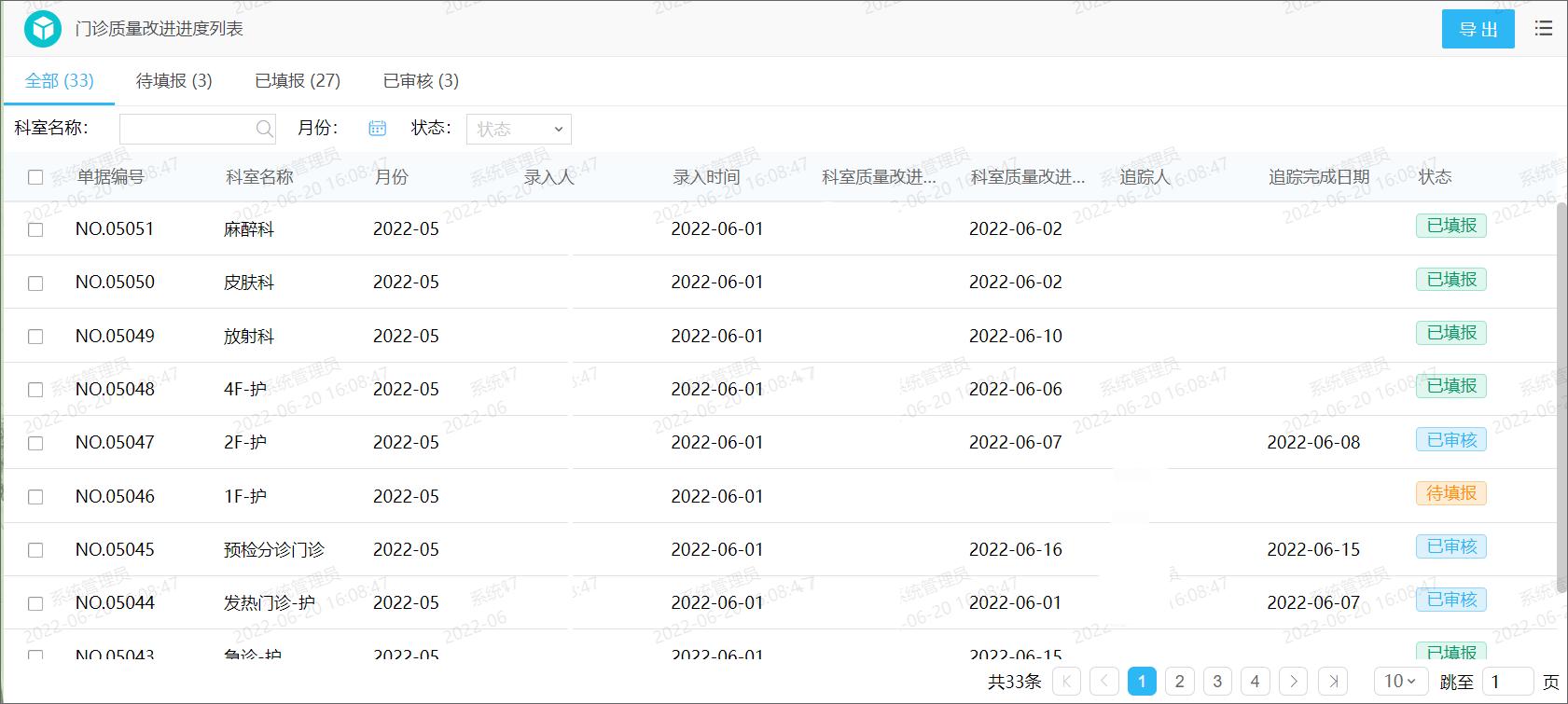Click the 追踪完成日期 column header
The height and width of the screenshot is (704, 1568).
[1319, 177]
